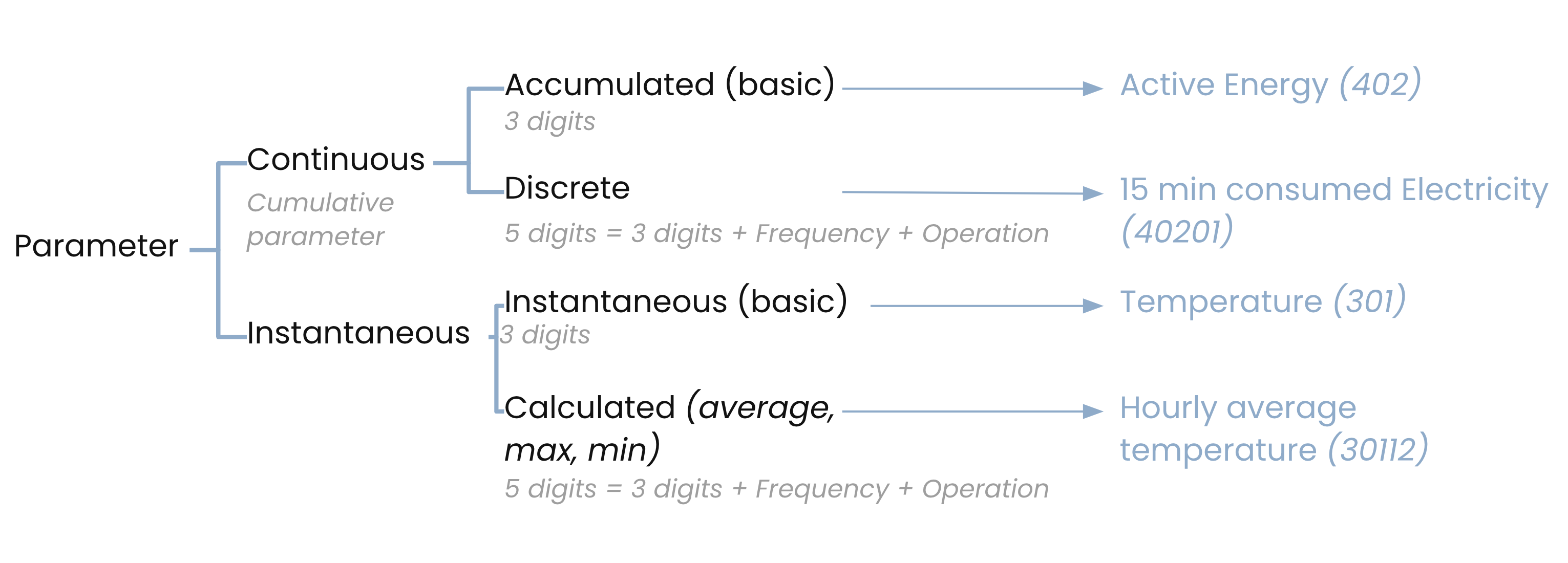Viewport: 1568px width, 563px height.
Task: Click the Accumulated (basic) node
Action: [x=670, y=84]
